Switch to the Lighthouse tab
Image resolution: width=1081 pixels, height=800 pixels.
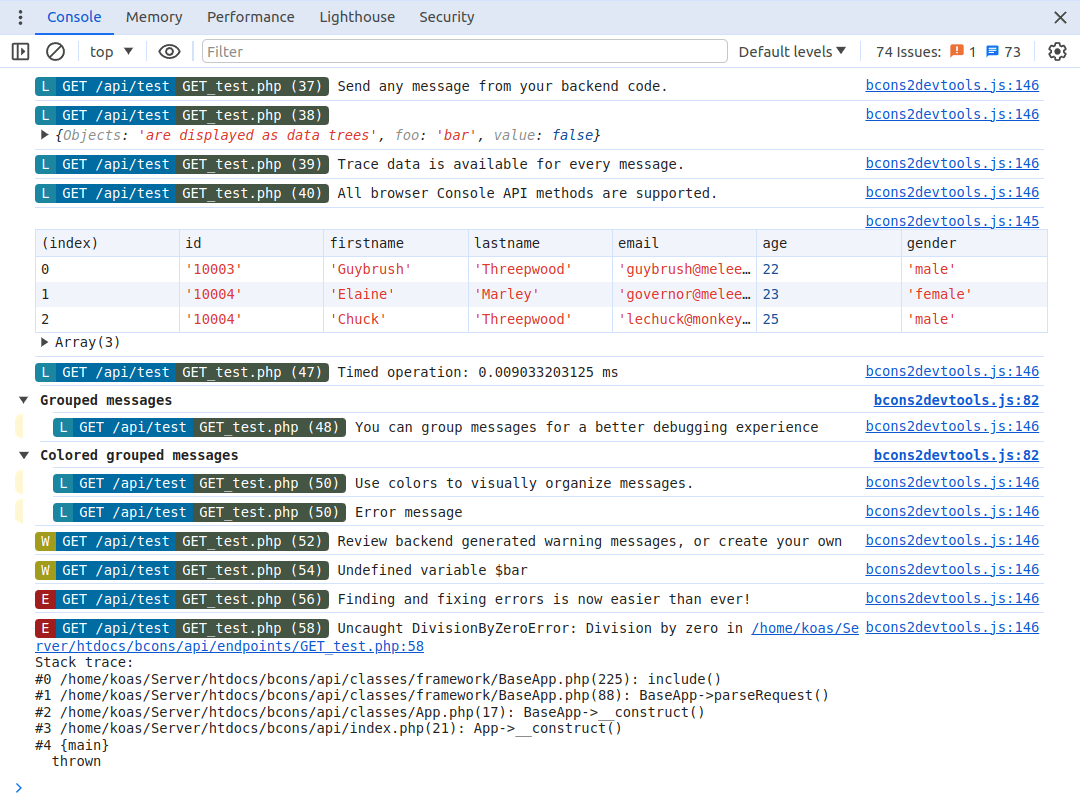click(x=357, y=17)
